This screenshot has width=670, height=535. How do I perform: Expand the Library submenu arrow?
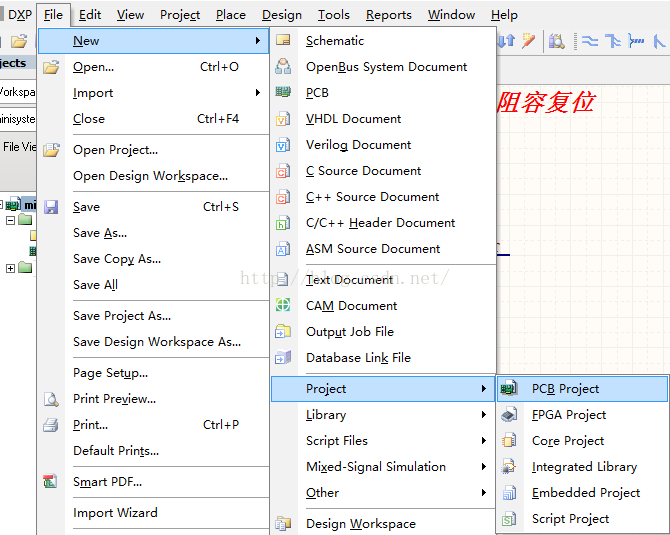484,414
